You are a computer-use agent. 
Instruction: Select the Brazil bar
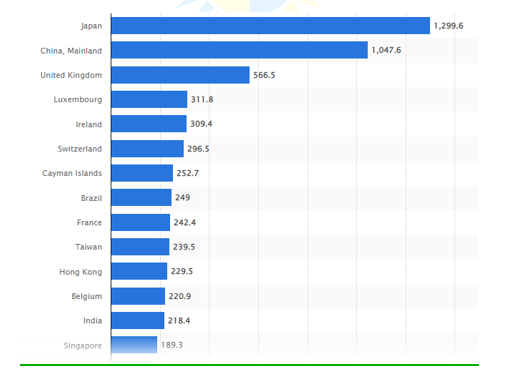pos(141,198)
